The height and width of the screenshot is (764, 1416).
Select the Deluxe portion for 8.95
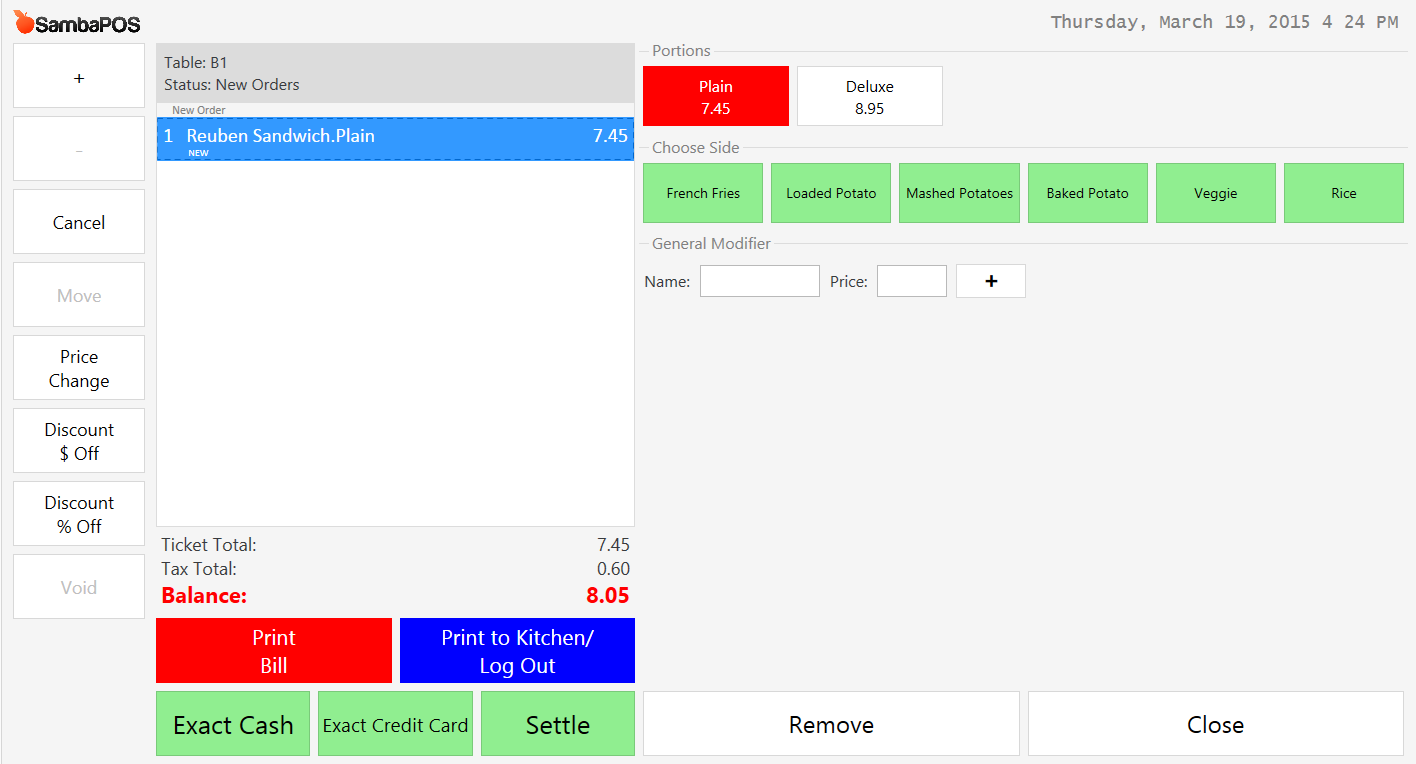click(x=869, y=97)
